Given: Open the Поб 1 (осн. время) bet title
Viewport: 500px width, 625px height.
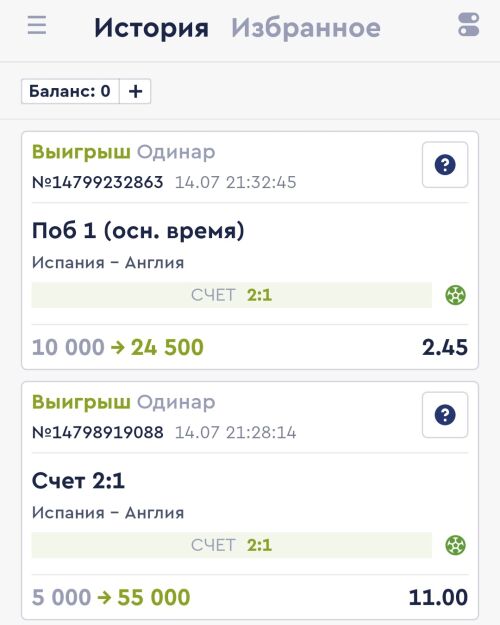Looking at the screenshot, I should pyautogui.click(x=138, y=230).
